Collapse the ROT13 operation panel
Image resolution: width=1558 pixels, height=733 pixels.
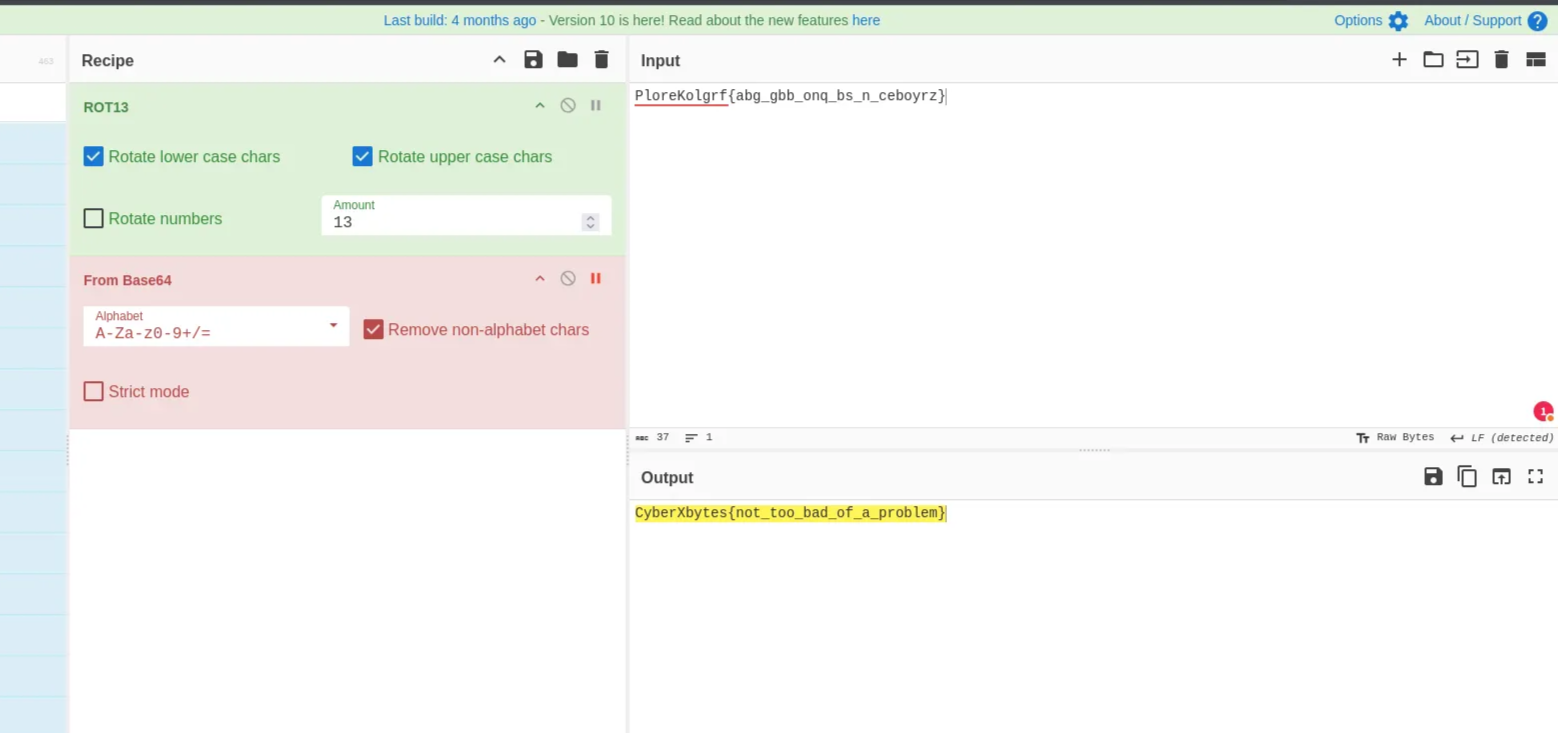coord(540,106)
